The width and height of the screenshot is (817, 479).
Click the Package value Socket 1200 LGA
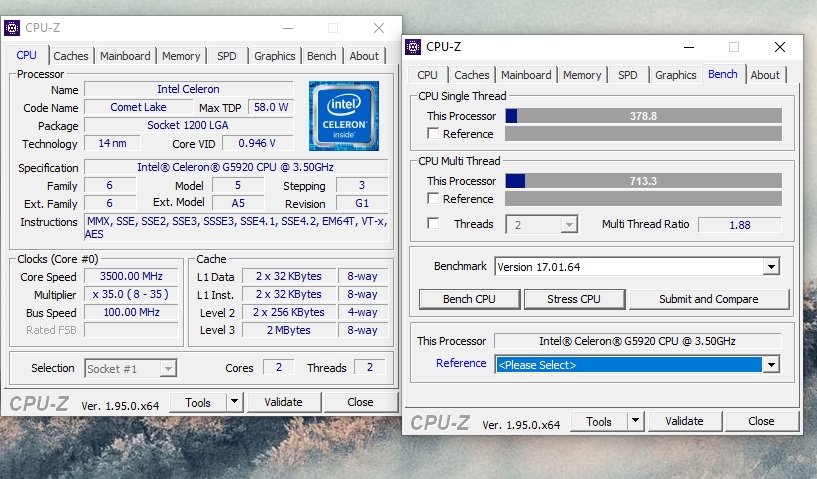[189, 125]
